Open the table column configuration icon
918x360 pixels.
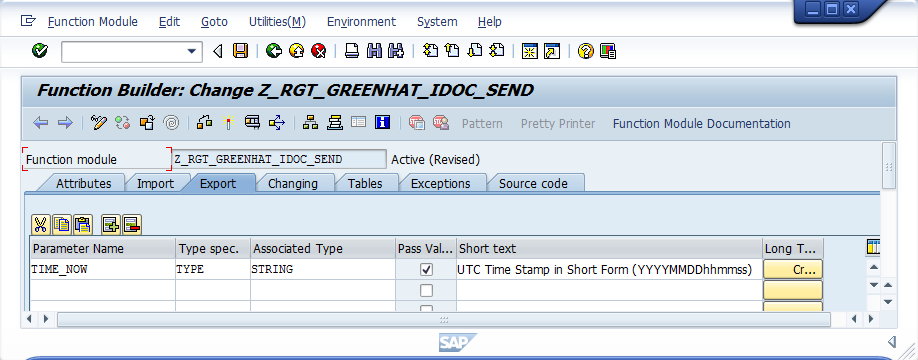coord(873,248)
